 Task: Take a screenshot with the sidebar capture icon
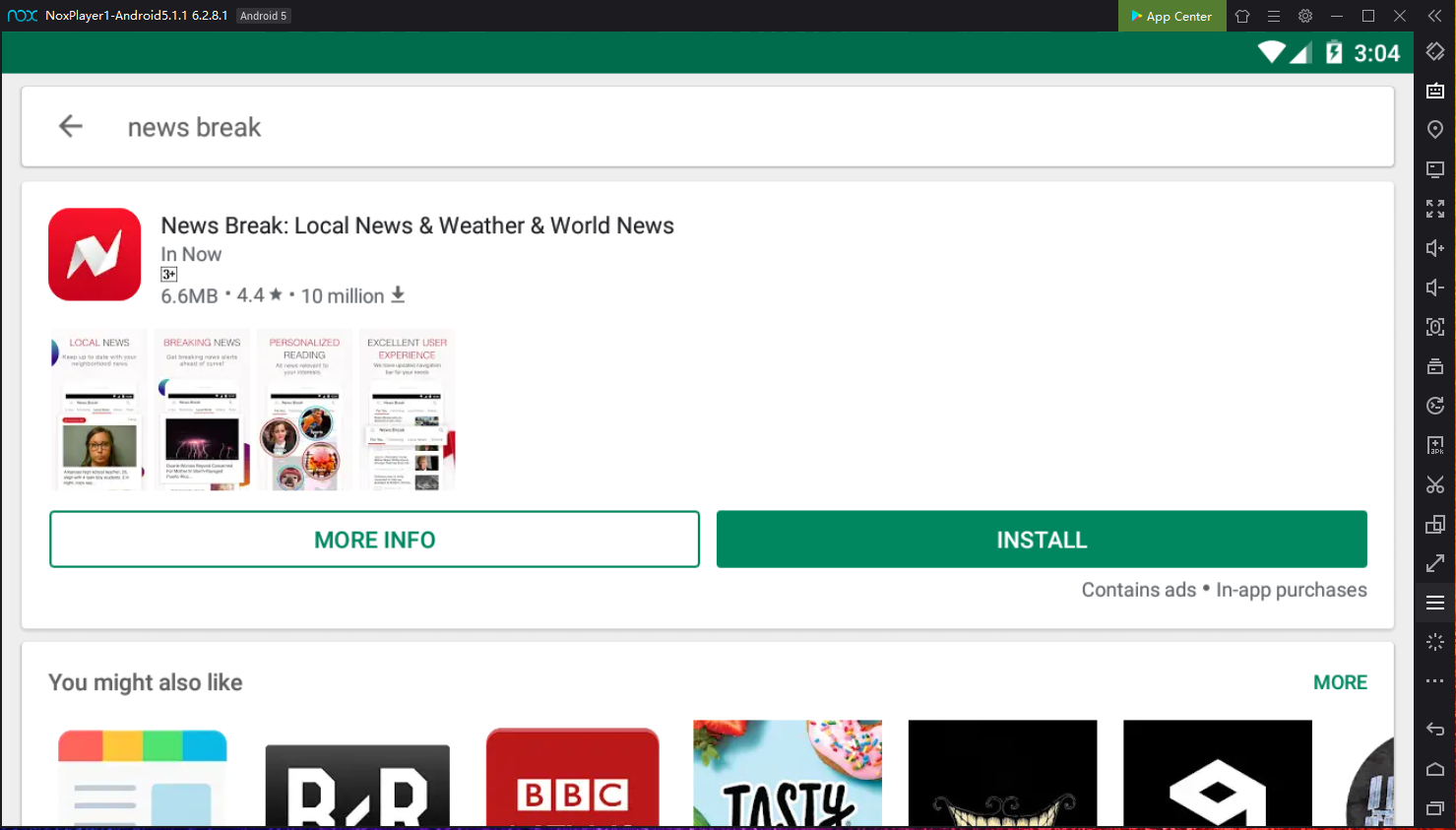coord(1434,326)
